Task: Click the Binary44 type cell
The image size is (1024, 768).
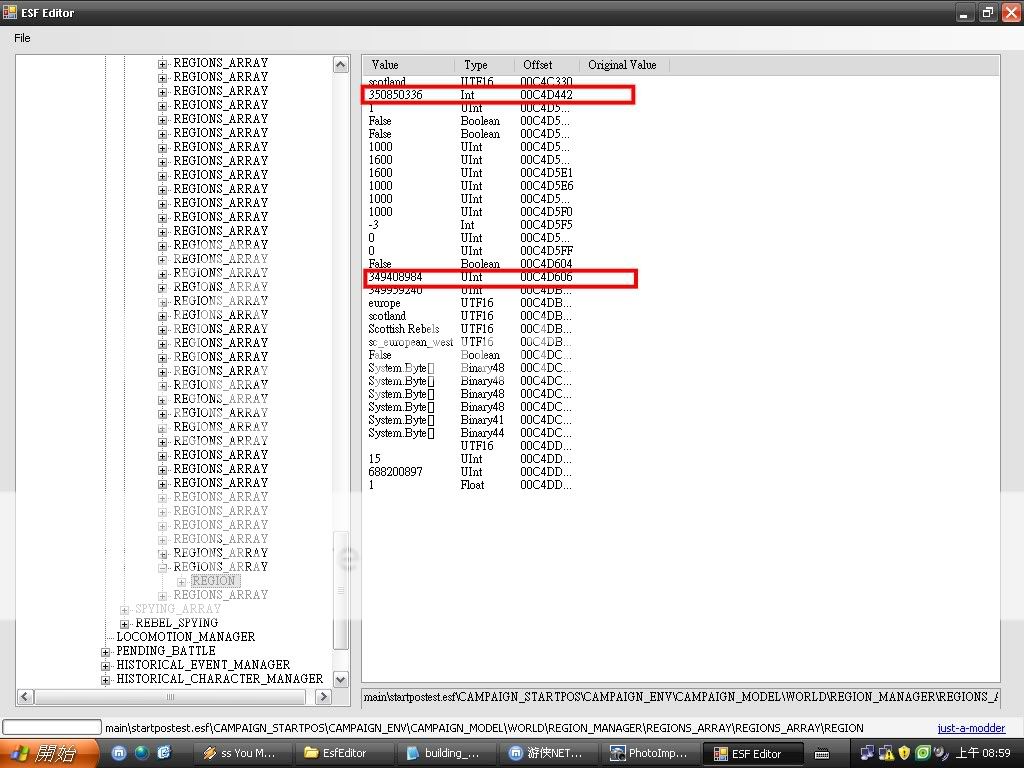Action: click(x=482, y=433)
